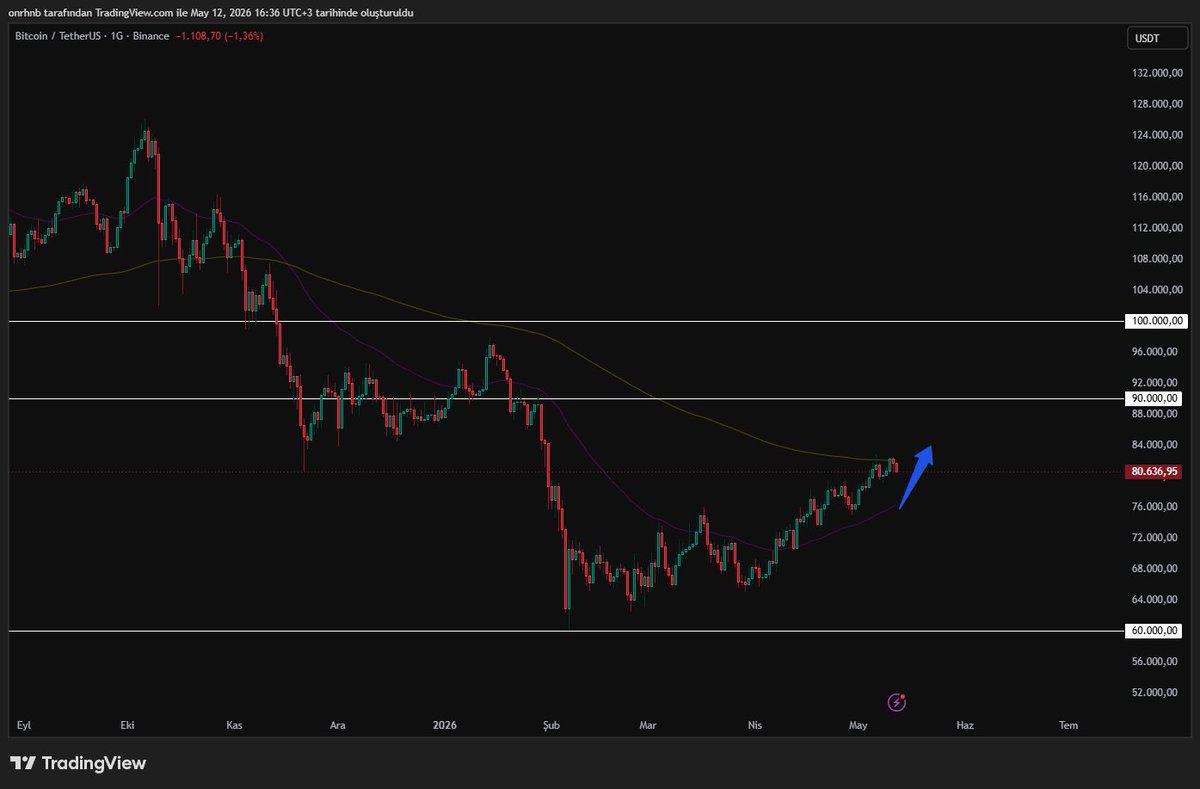Viewport: 1200px width, 789px height.
Task: Click the May month label on the time axis
Action: (859, 725)
